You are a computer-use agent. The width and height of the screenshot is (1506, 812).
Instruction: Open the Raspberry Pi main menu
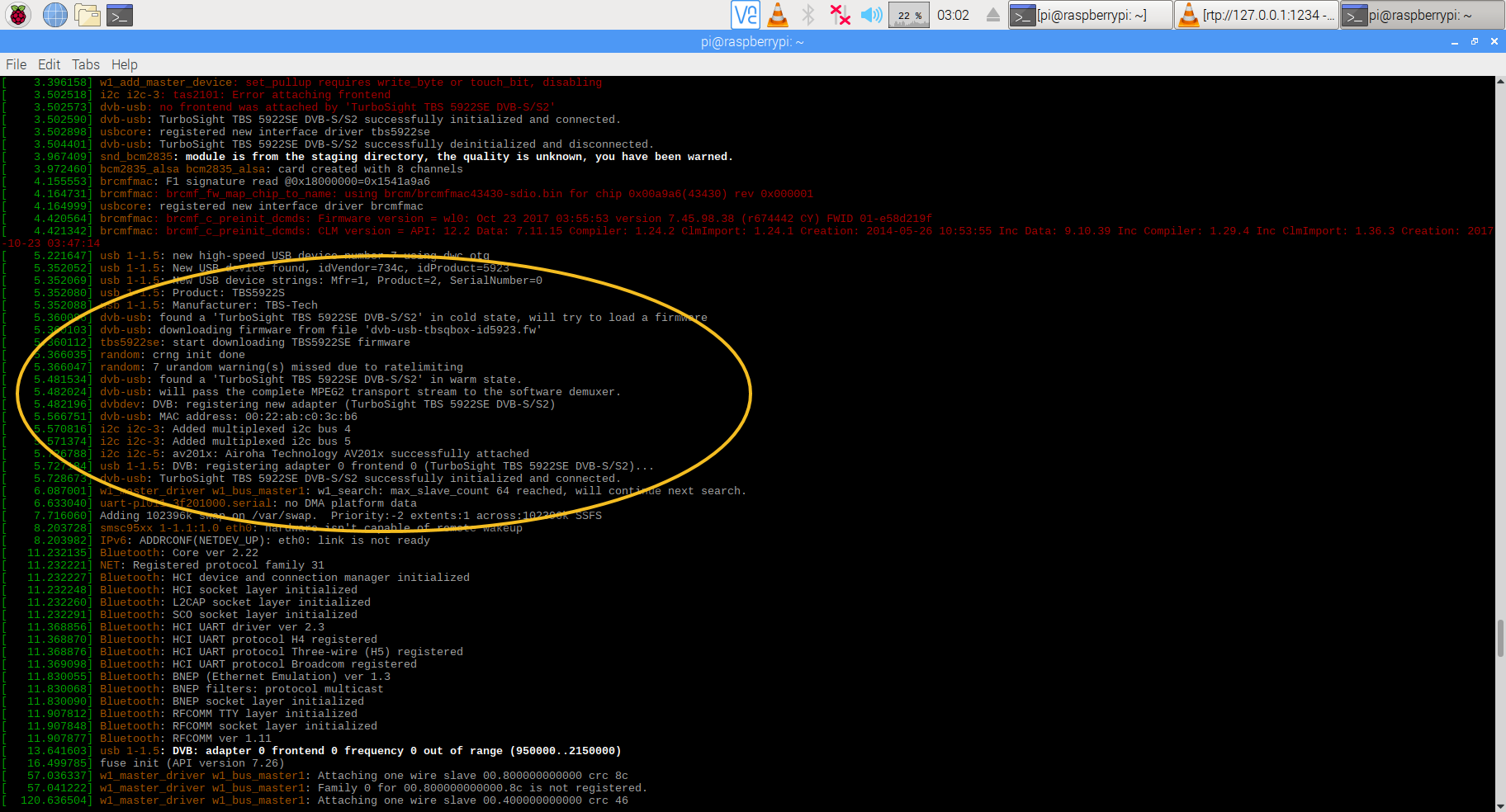(x=18, y=15)
